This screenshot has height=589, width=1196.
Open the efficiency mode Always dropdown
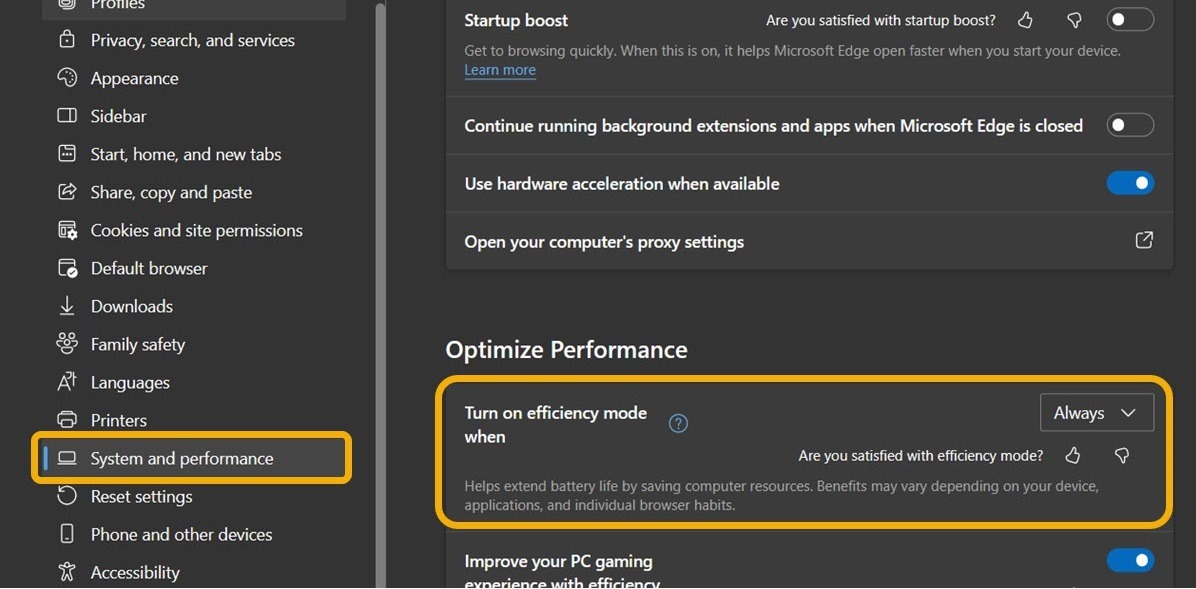tap(1096, 412)
